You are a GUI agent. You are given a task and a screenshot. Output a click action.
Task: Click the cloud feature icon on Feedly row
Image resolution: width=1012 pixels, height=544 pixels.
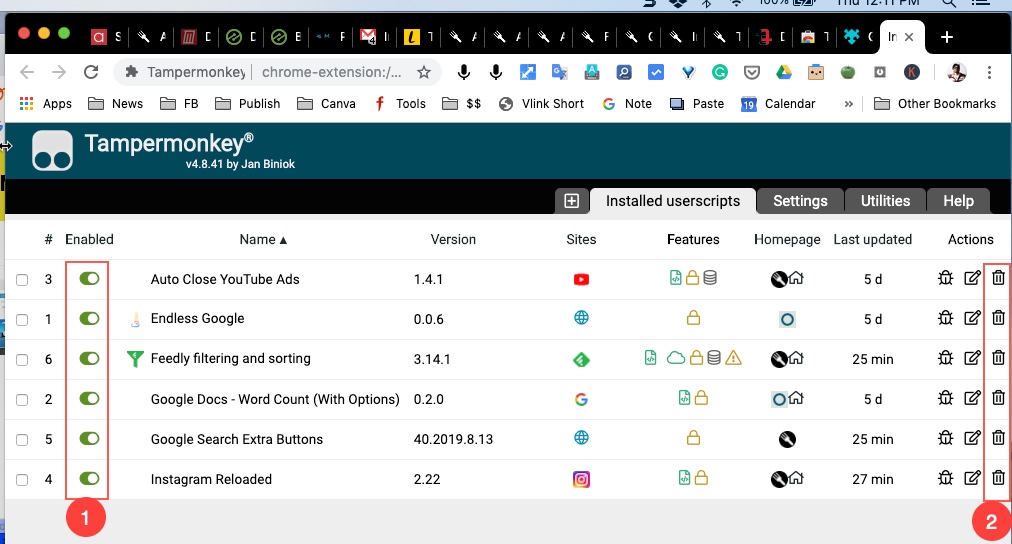676,358
